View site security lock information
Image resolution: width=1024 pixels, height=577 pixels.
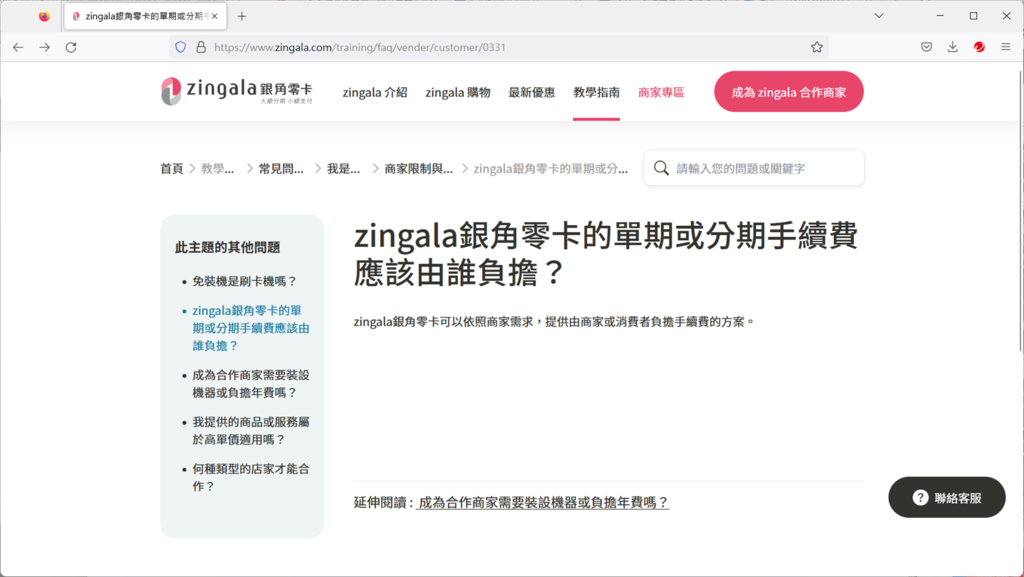(x=201, y=47)
